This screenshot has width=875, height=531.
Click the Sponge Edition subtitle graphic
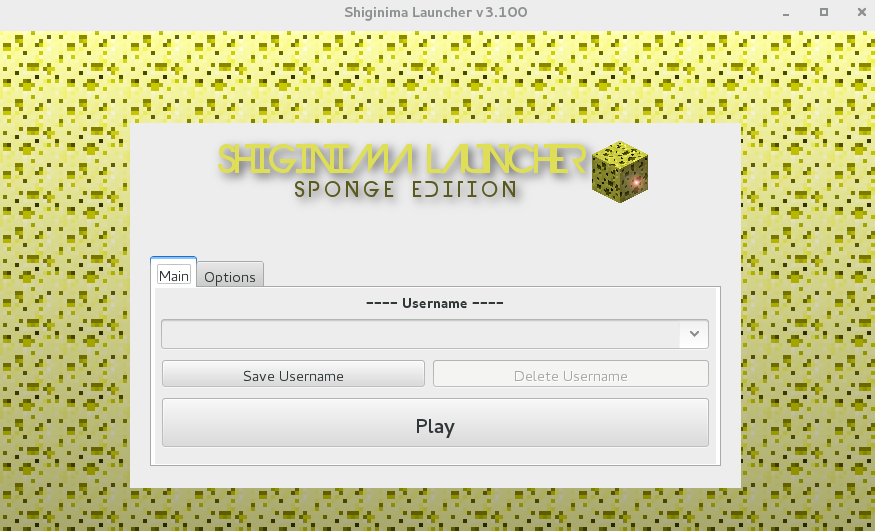click(405, 189)
